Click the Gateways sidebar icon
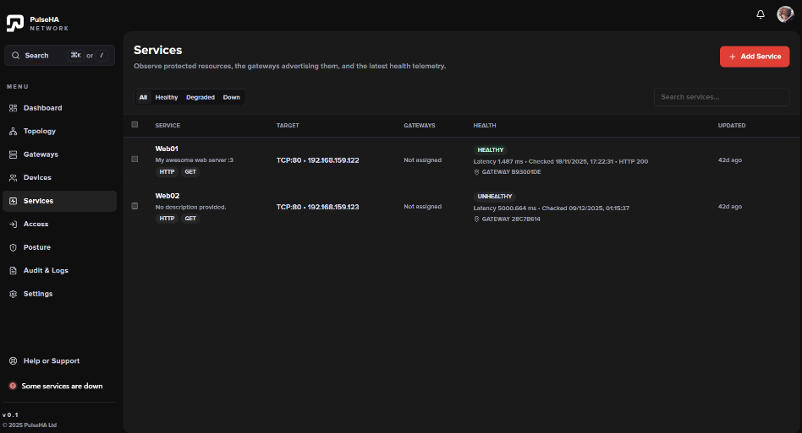 click(13, 154)
